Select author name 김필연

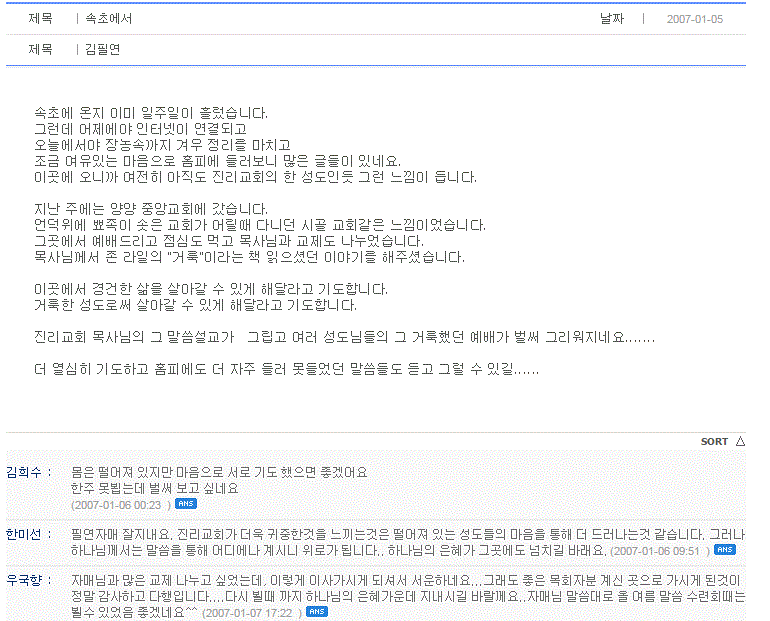(x=103, y=49)
